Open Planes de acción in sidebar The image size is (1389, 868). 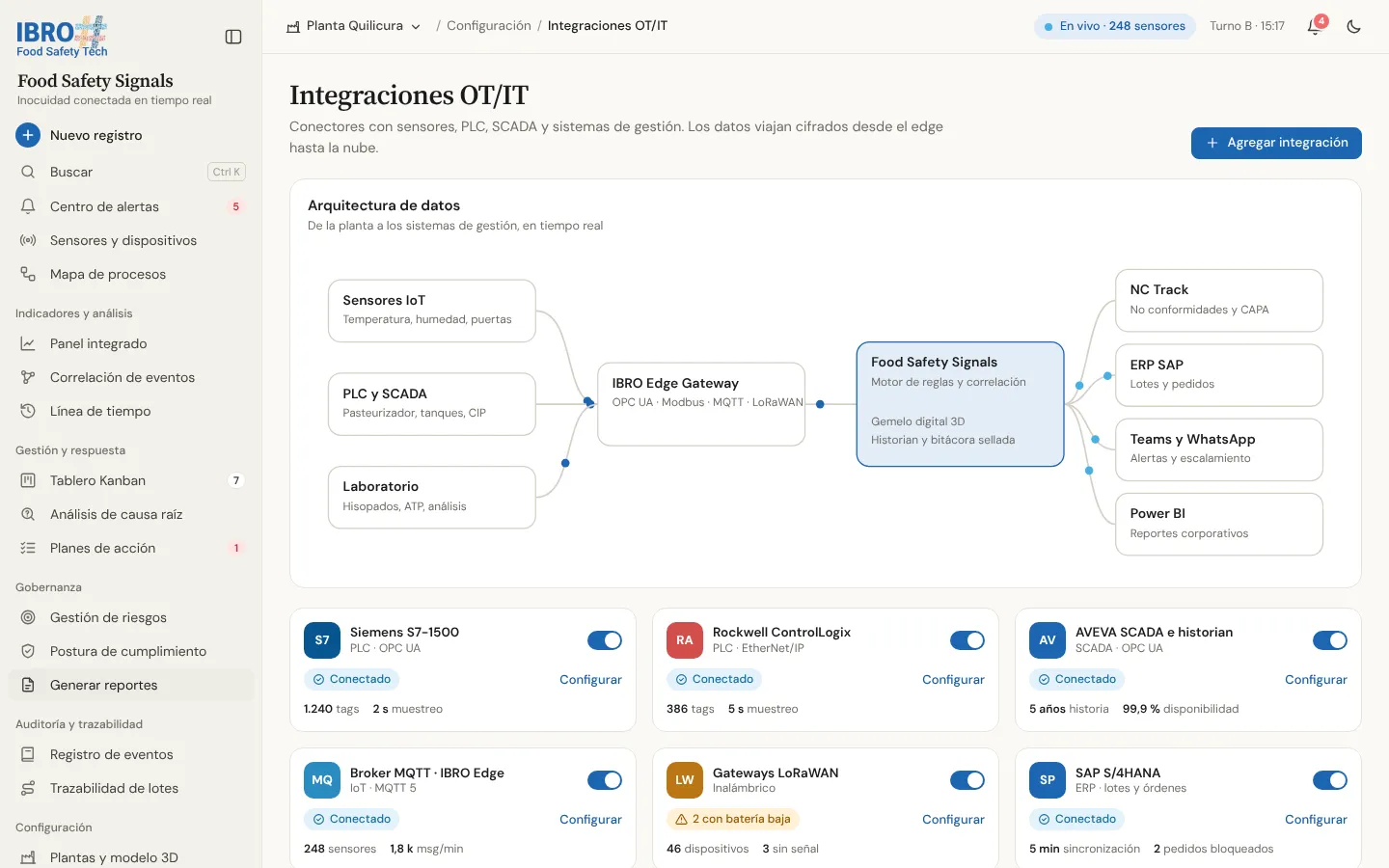pos(131,548)
